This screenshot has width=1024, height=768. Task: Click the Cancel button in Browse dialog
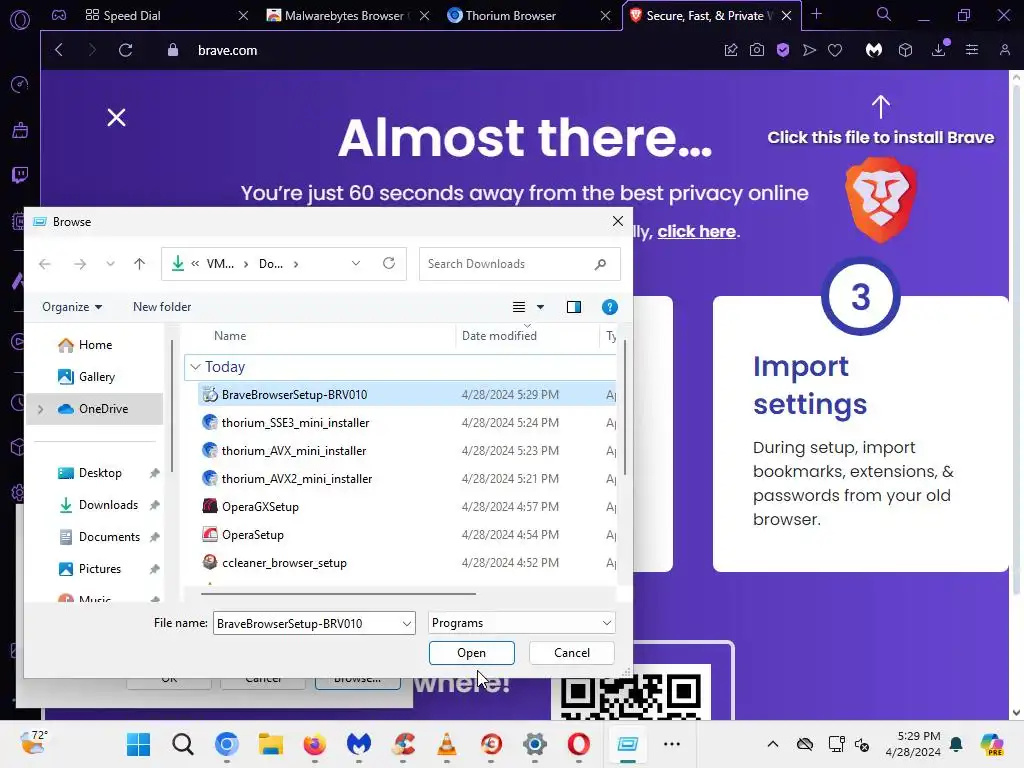(571, 653)
